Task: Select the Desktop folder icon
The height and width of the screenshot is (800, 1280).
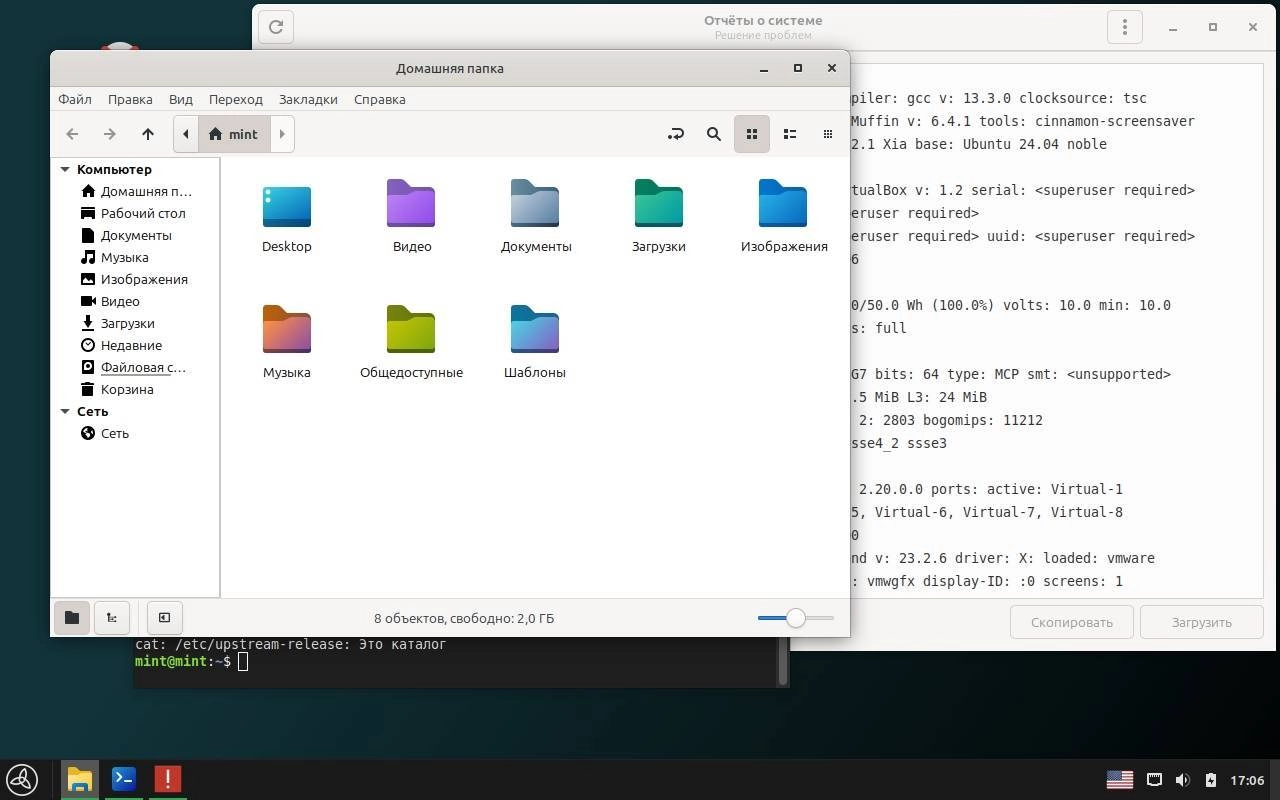Action: click(287, 205)
